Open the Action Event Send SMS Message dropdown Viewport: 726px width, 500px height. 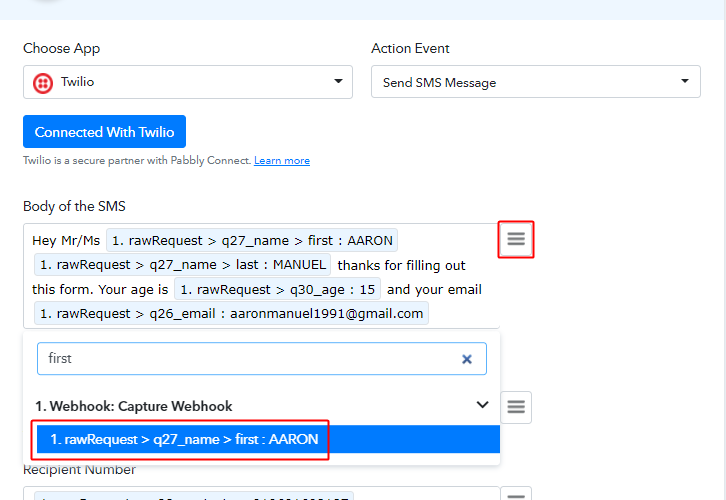tap(536, 82)
